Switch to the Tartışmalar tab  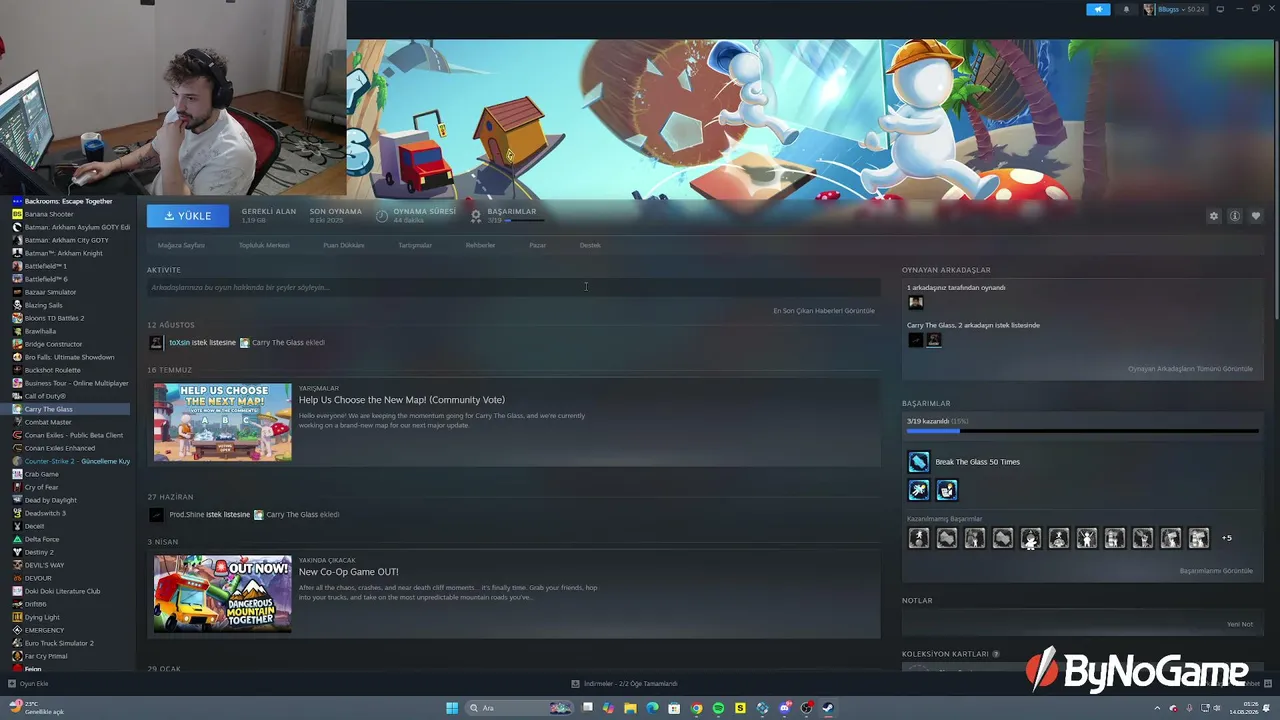click(x=415, y=245)
